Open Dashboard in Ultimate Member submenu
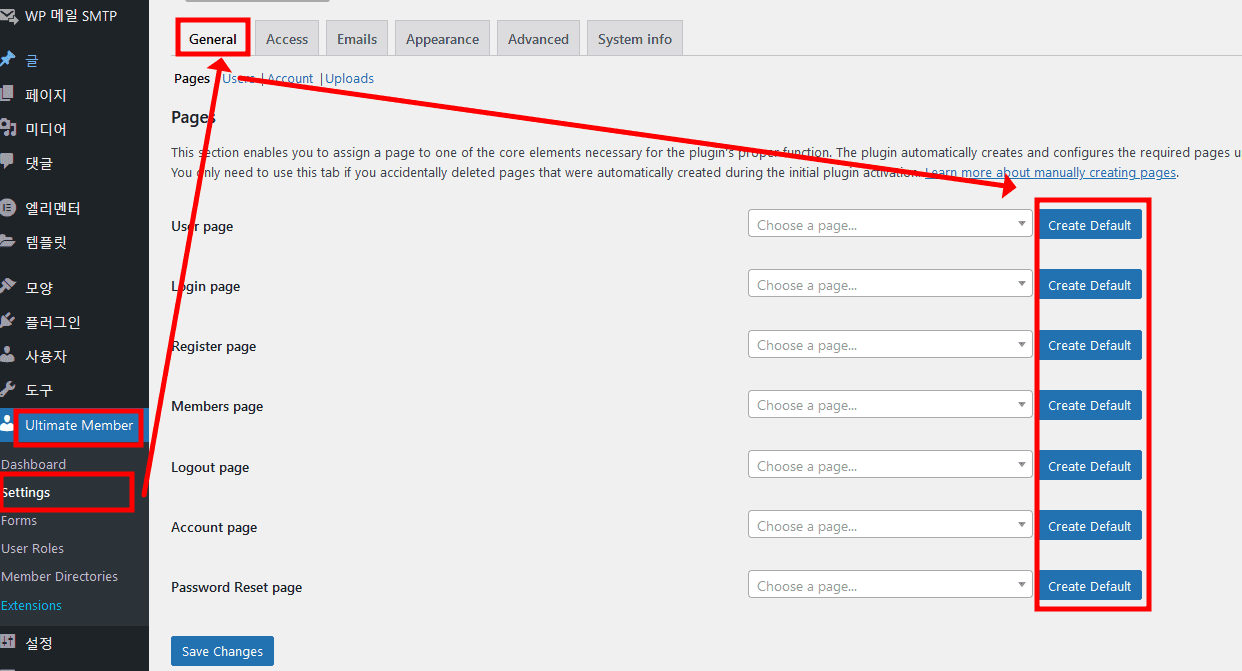 (34, 464)
